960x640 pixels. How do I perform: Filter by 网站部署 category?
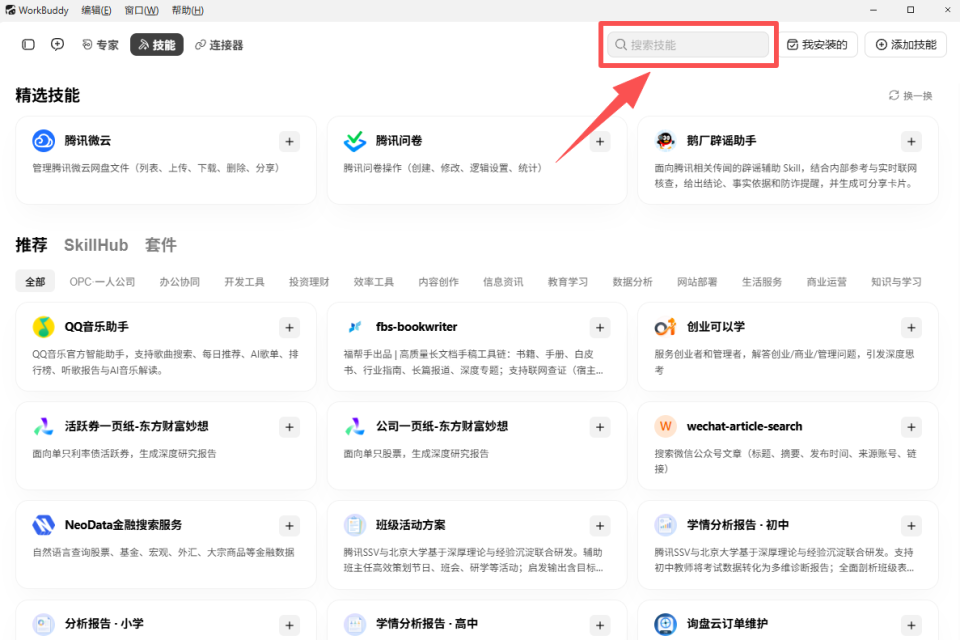coord(697,282)
